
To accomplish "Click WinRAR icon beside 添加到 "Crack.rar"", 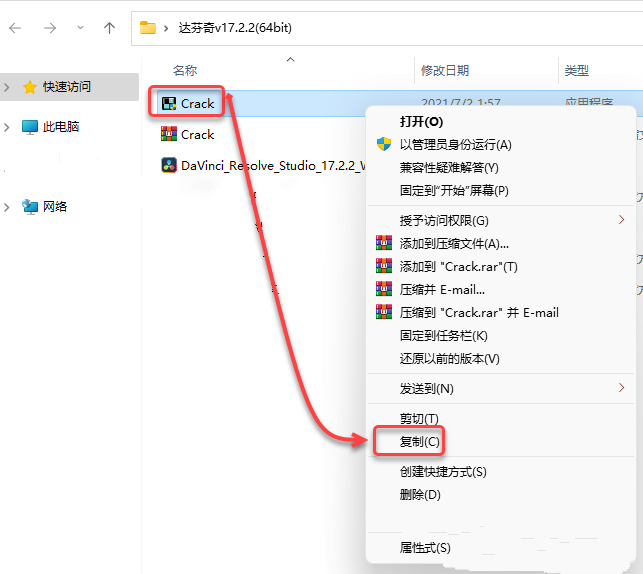I will tap(384, 266).
